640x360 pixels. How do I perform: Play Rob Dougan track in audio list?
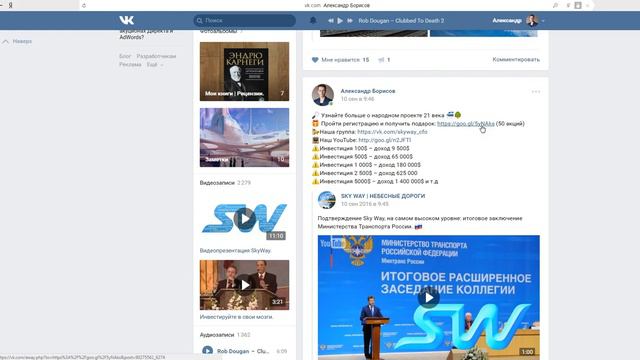coord(208,351)
